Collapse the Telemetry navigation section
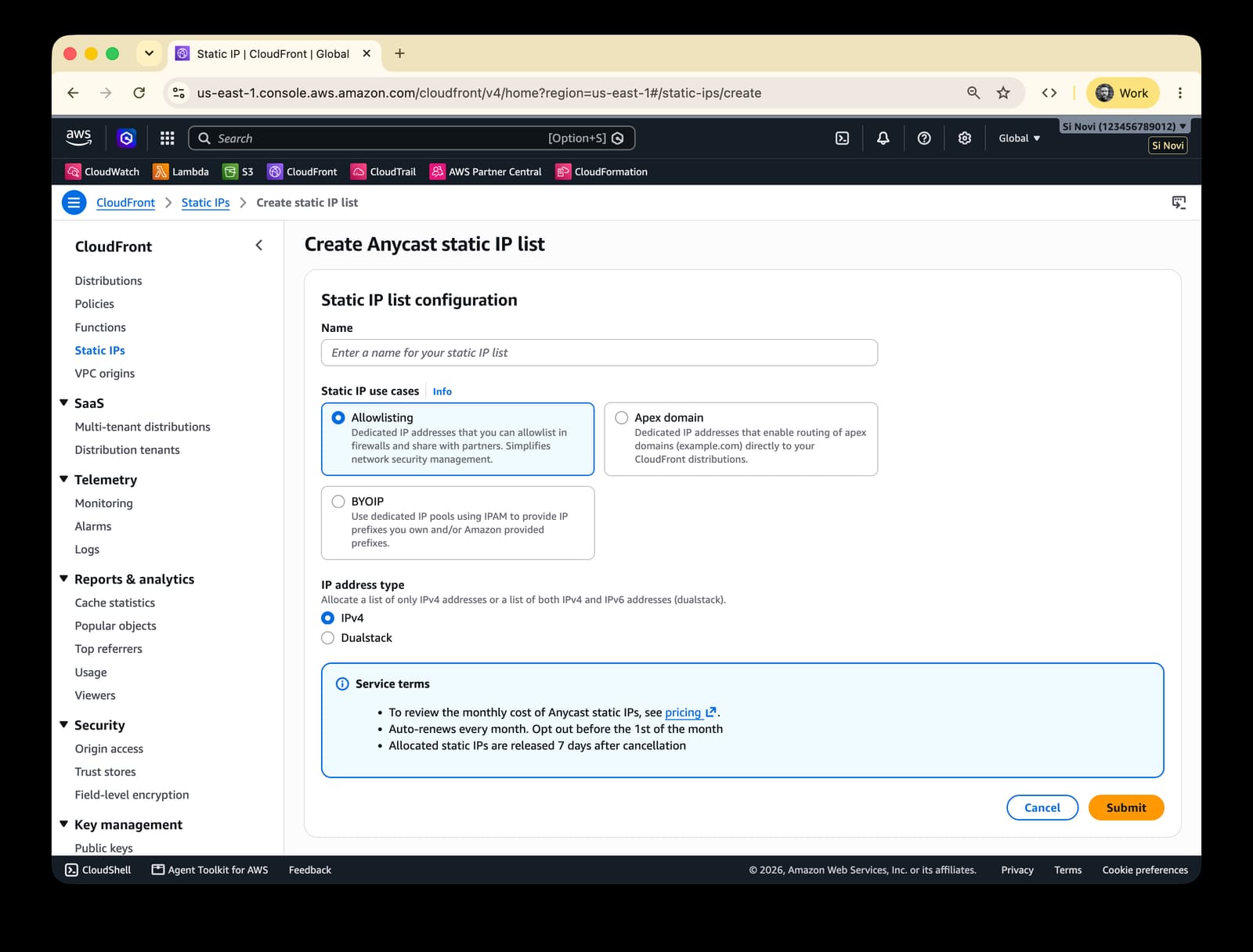 64,480
